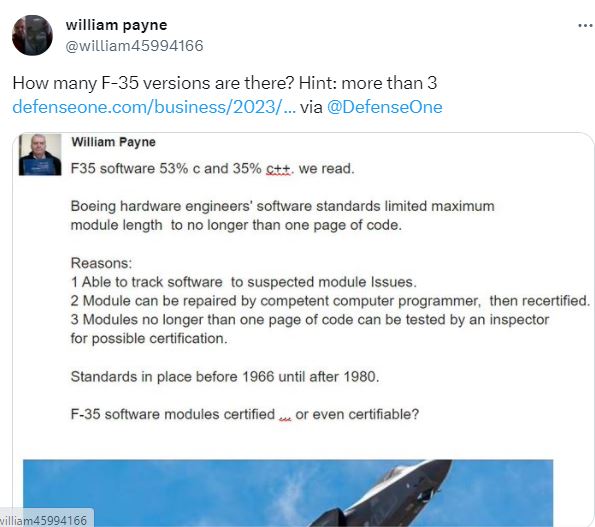This screenshot has width=595, height=527.
Task: Click the william payne display name
Action: pyautogui.click(x=116, y=25)
